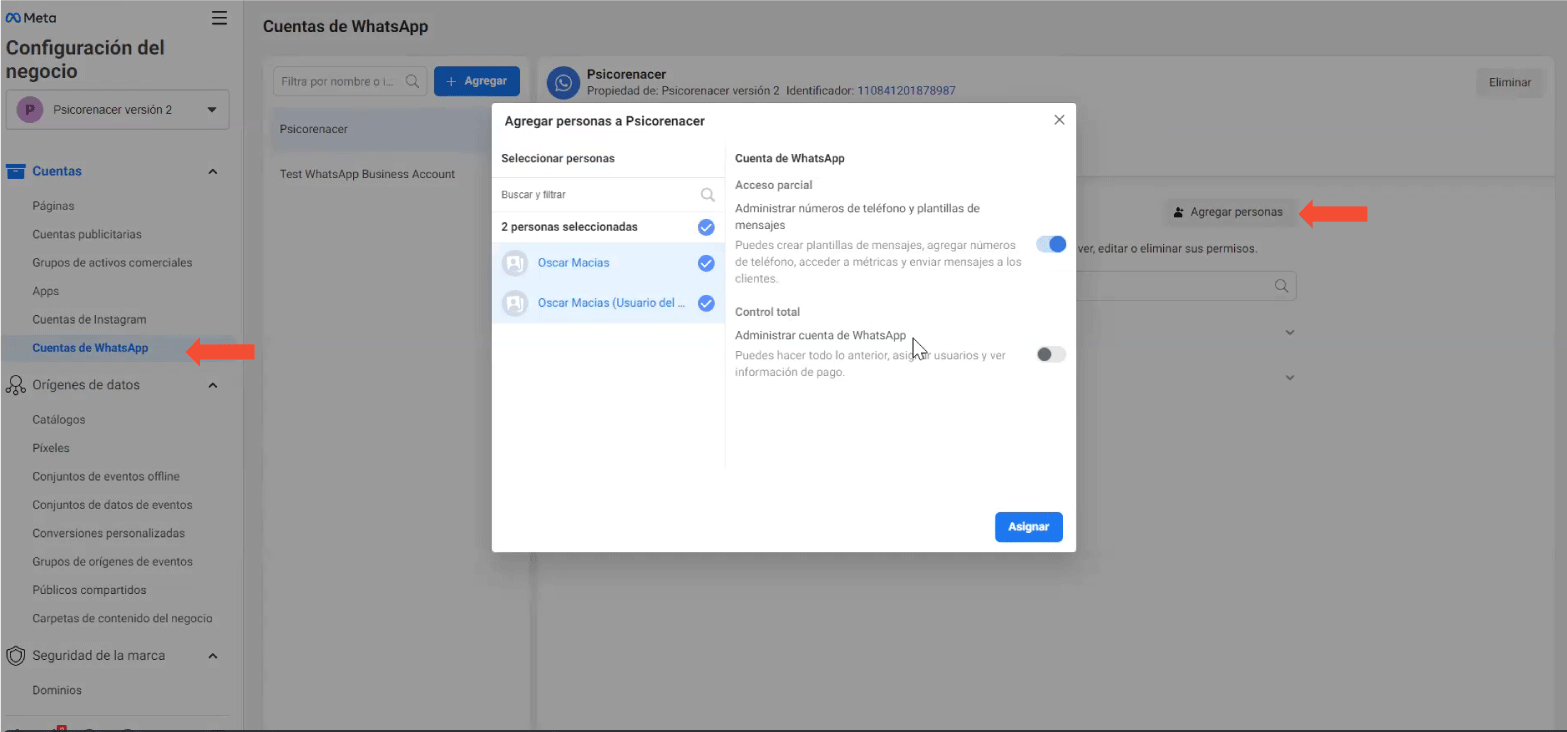Click the Asignar button
Screen dimensions: 1567x732
[1028, 527]
